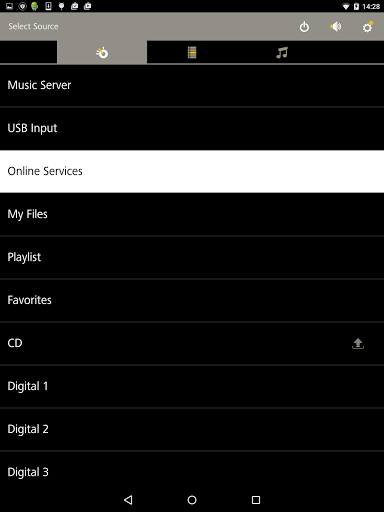Tap the Android home circle button

pos(192,500)
